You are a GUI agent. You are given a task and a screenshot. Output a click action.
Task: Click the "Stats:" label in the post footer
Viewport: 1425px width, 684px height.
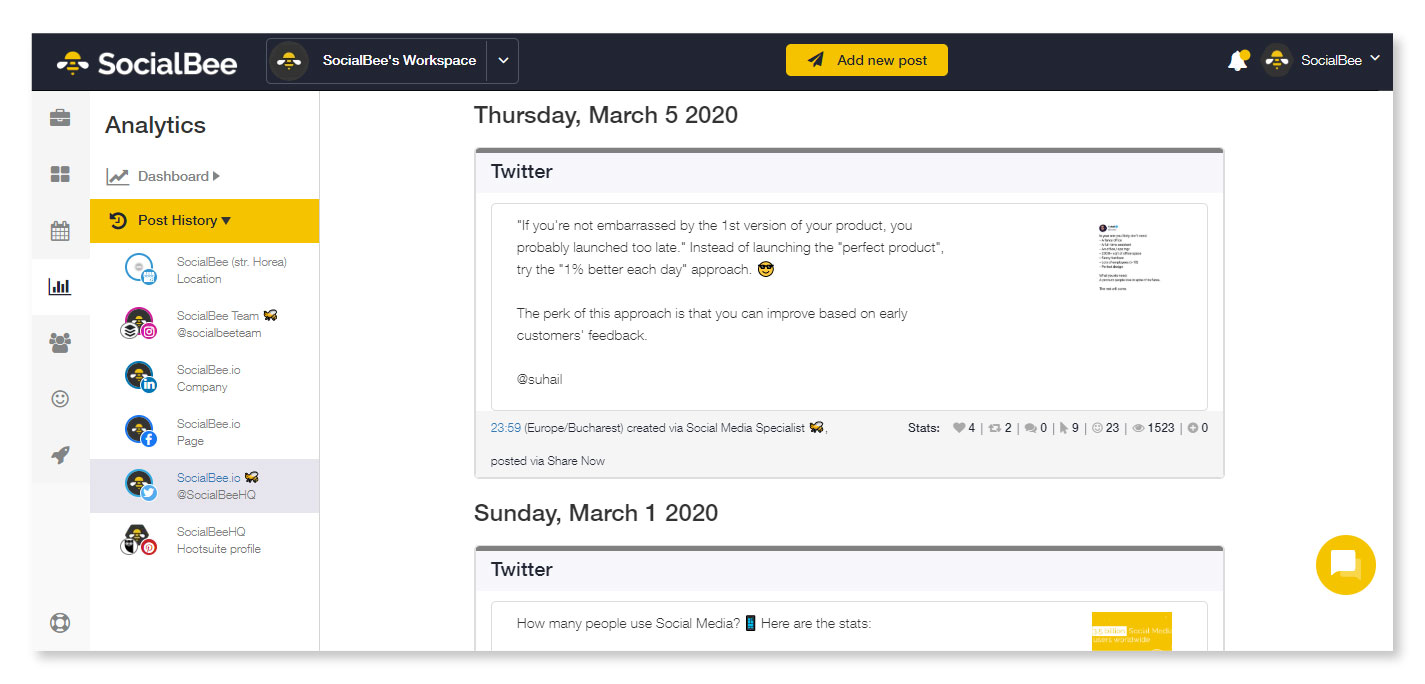click(924, 428)
